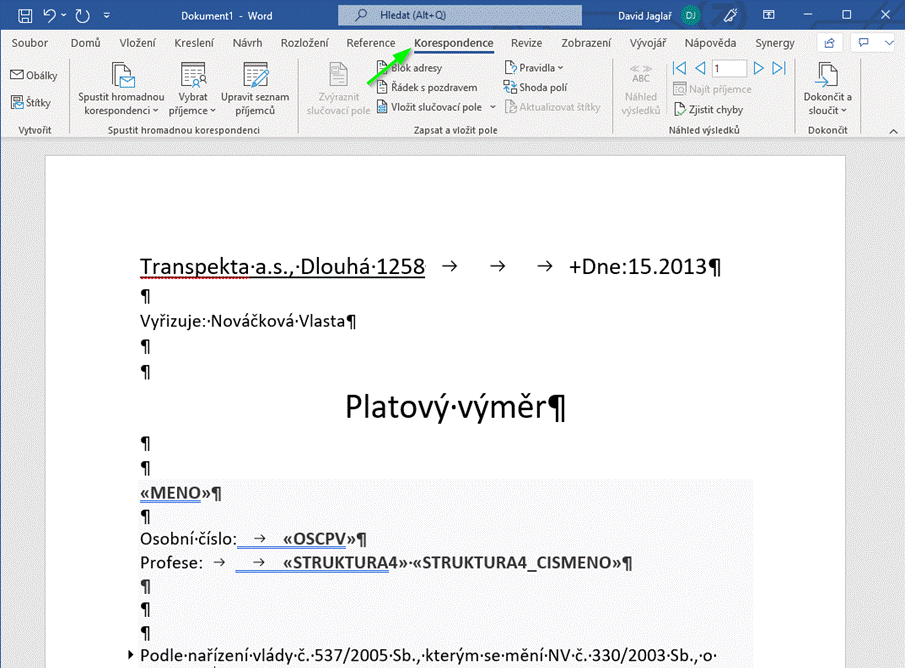Click Upravit seznam příjemců icon

(255, 90)
